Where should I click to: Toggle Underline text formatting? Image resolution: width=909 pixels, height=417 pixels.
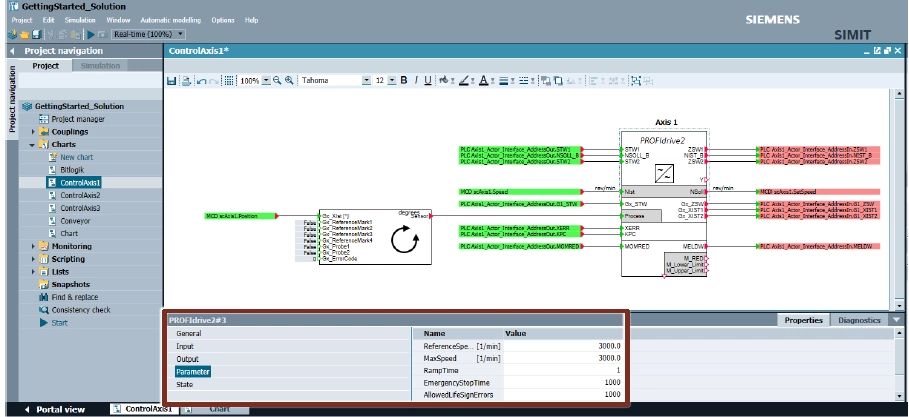428,80
